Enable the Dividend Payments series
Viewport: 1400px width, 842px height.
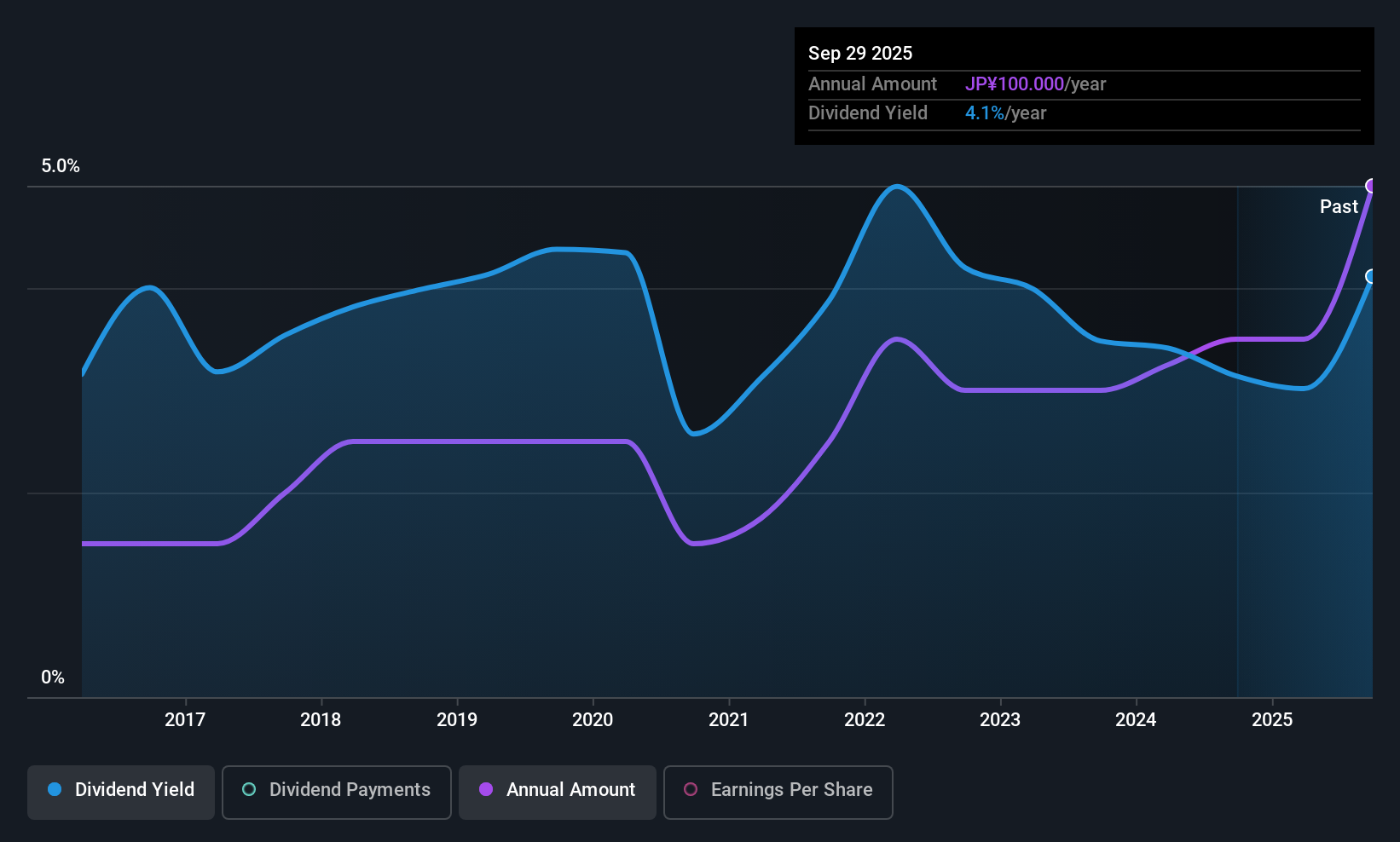pyautogui.click(x=337, y=791)
